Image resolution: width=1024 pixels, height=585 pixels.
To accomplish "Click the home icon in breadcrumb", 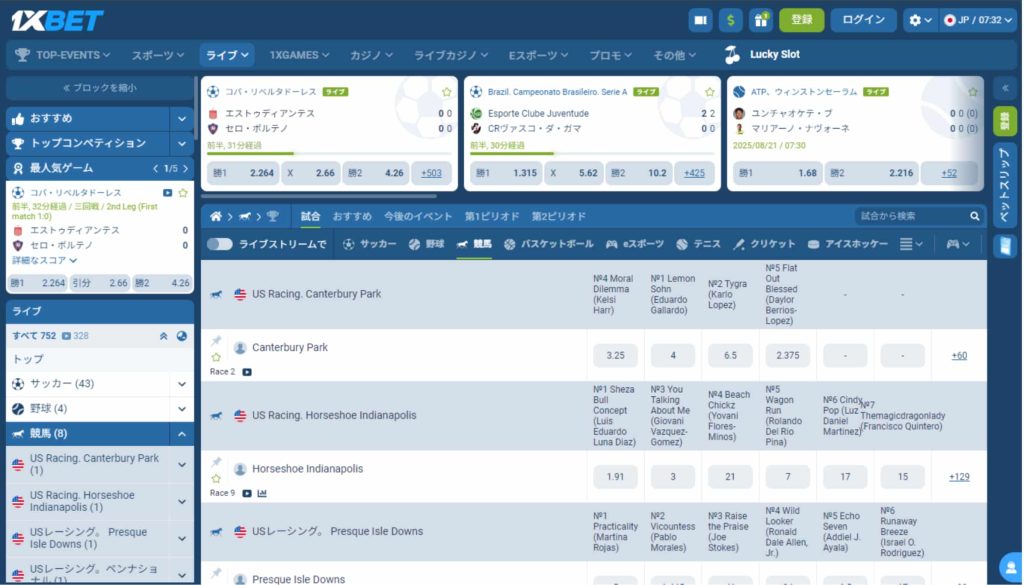I will click(x=216, y=216).
